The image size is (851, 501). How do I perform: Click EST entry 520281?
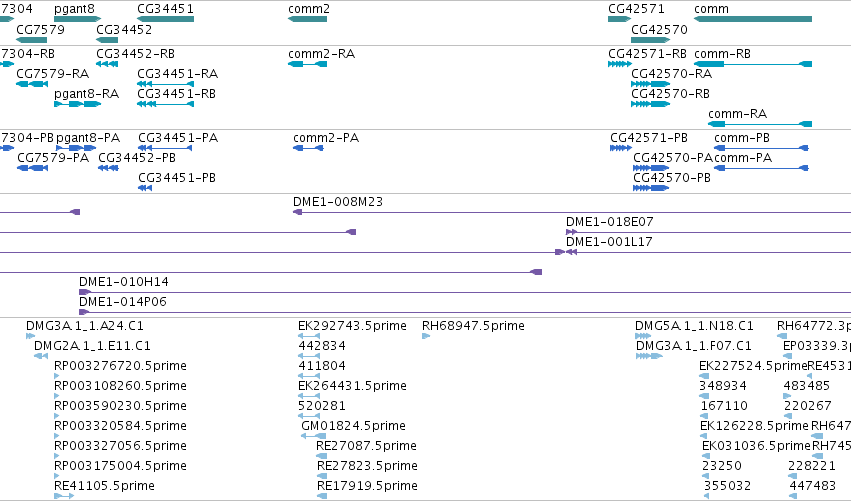click(309, 416)
